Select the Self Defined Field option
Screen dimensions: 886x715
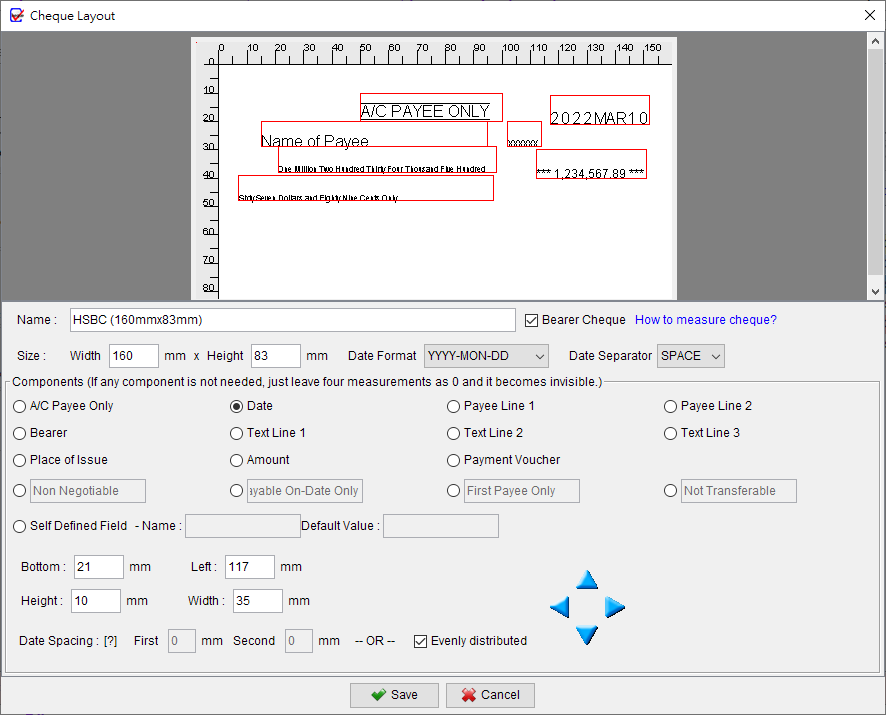coord(19,525)
